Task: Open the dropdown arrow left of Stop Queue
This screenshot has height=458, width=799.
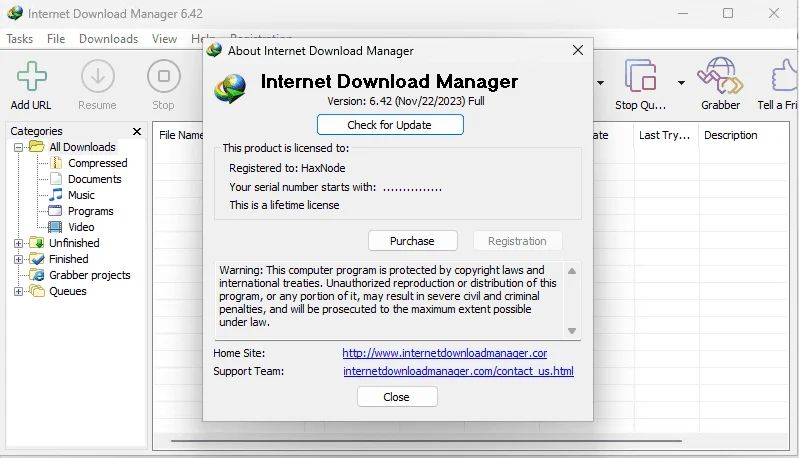Action: click(600, 83)
